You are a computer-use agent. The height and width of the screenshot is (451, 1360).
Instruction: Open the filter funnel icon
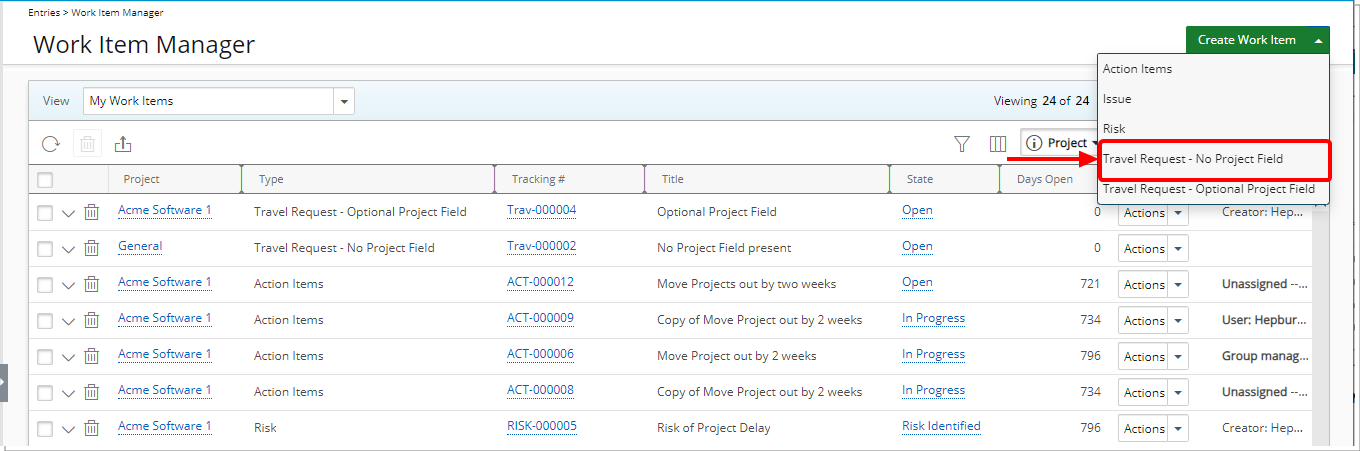click(962, 144)
